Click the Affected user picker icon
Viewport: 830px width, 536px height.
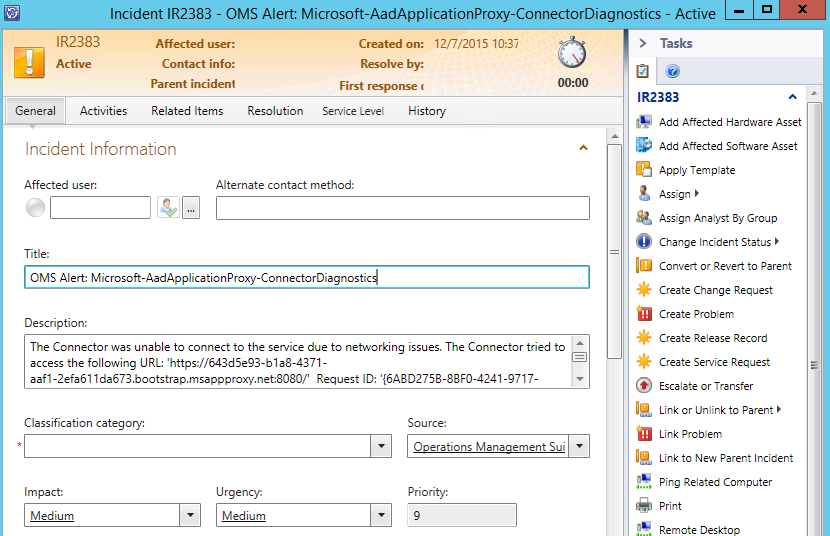[x=168, y=208]
